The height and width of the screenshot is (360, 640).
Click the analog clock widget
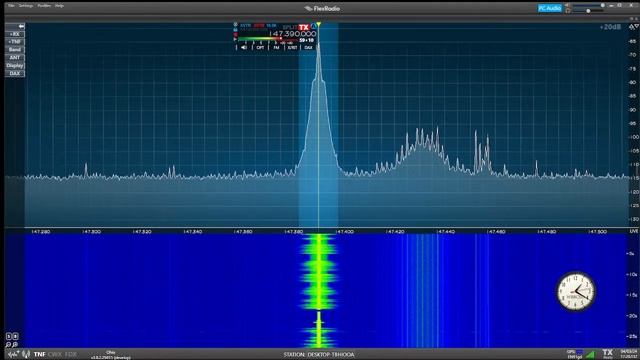point(576,291)
